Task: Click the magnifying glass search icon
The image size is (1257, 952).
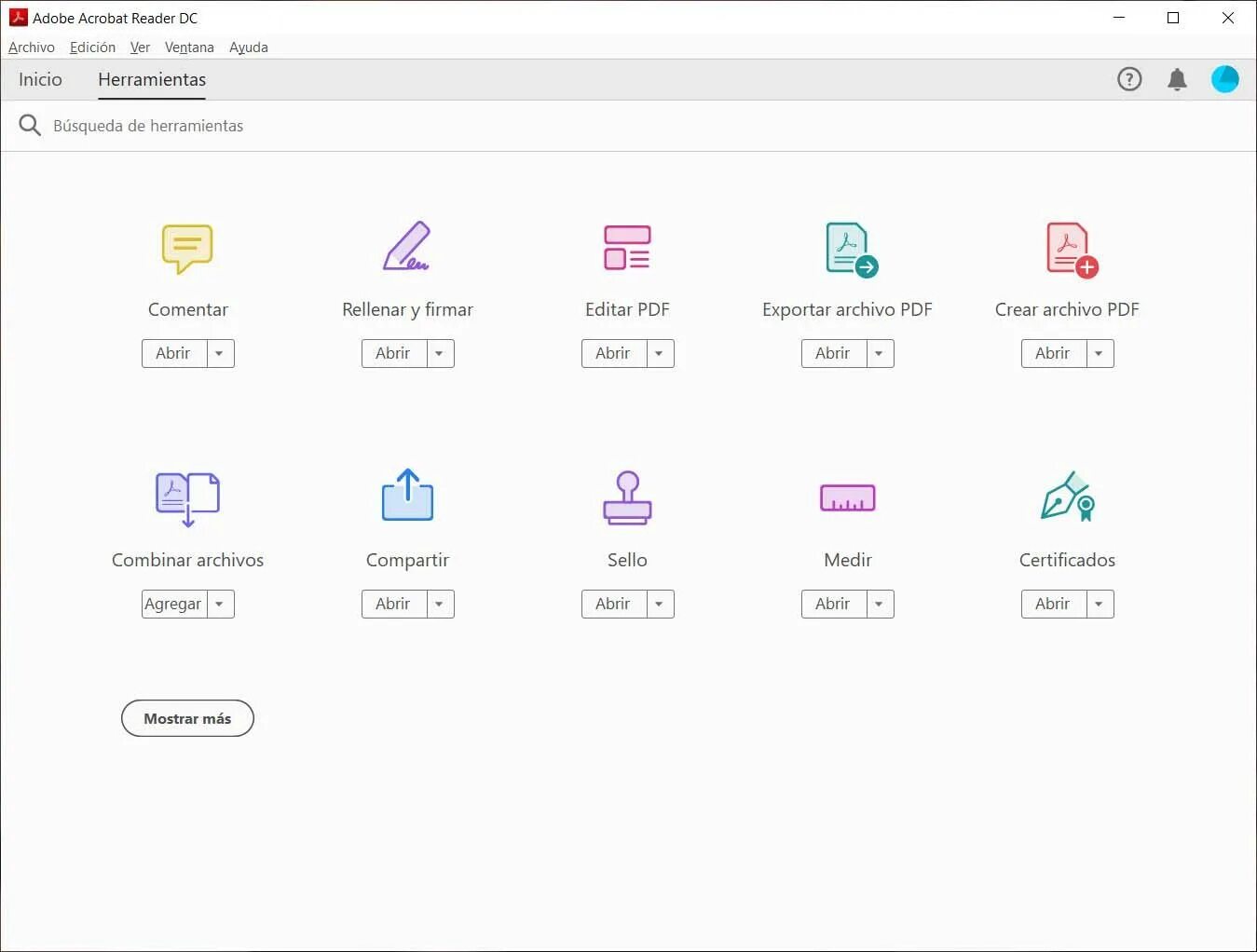Action: 30,125
